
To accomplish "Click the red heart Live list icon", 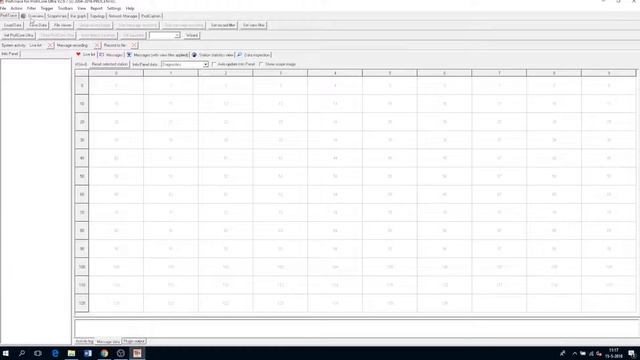I will (78, 54).
